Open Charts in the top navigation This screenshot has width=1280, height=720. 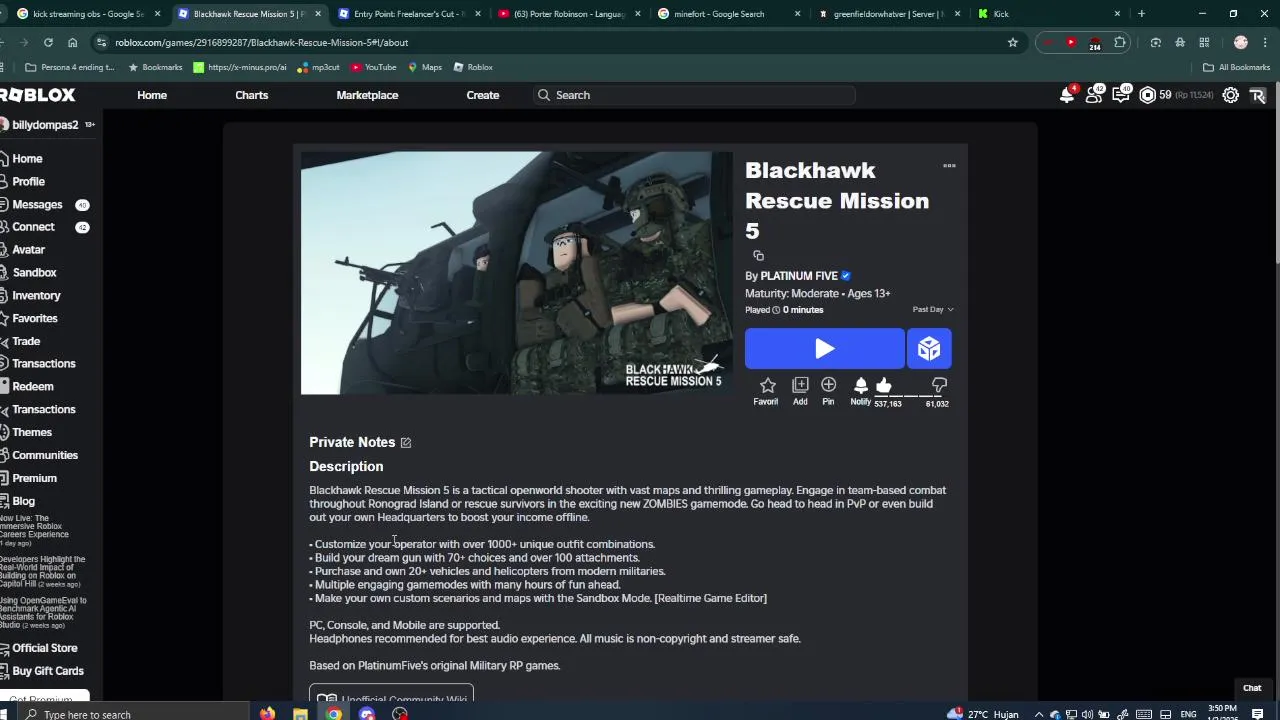[x=251, y=95]
